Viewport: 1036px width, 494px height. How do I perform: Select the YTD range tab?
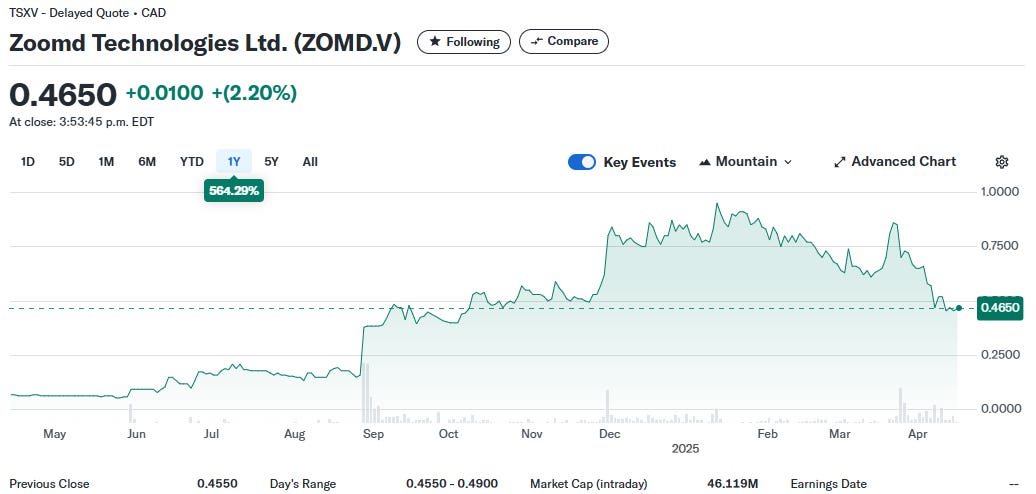[192, 162]
